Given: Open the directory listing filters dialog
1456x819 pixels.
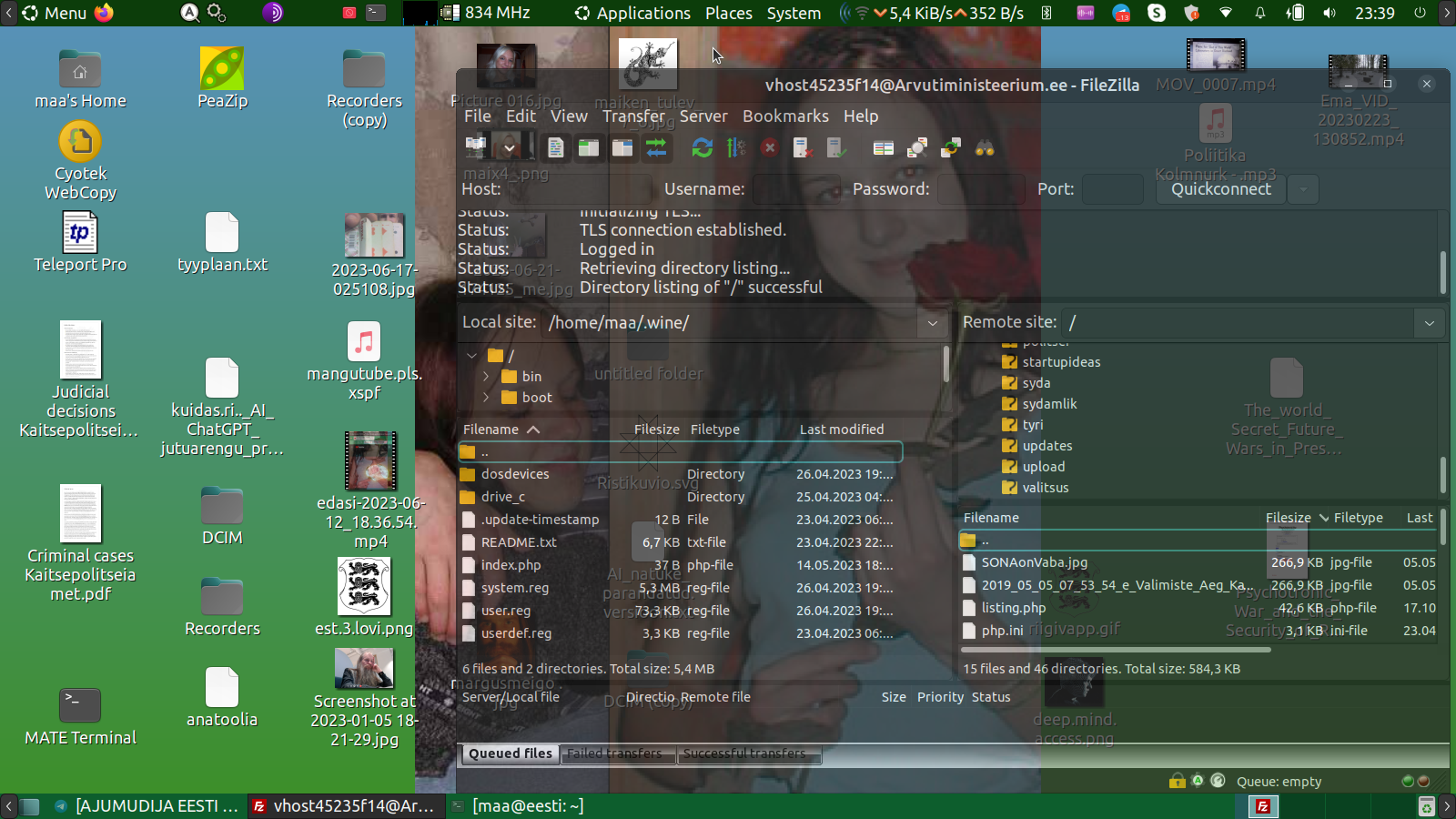Looking at the screenshot, I should click(x=883, y=147).
